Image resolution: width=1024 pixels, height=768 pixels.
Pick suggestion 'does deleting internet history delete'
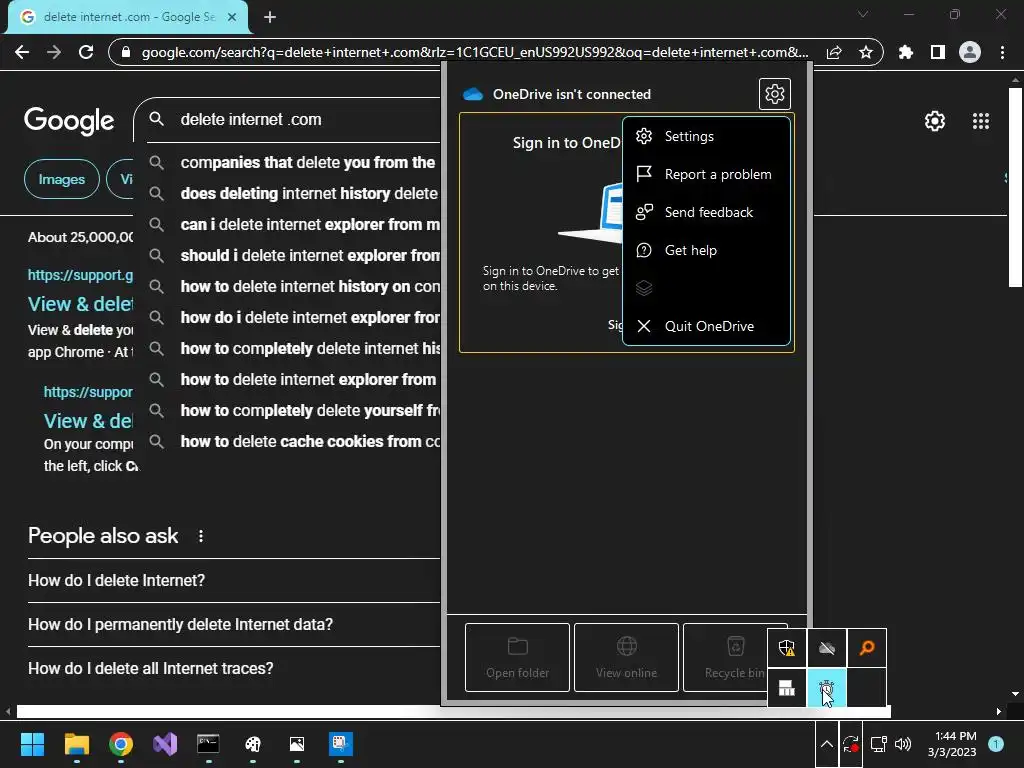tap(293, 193)
